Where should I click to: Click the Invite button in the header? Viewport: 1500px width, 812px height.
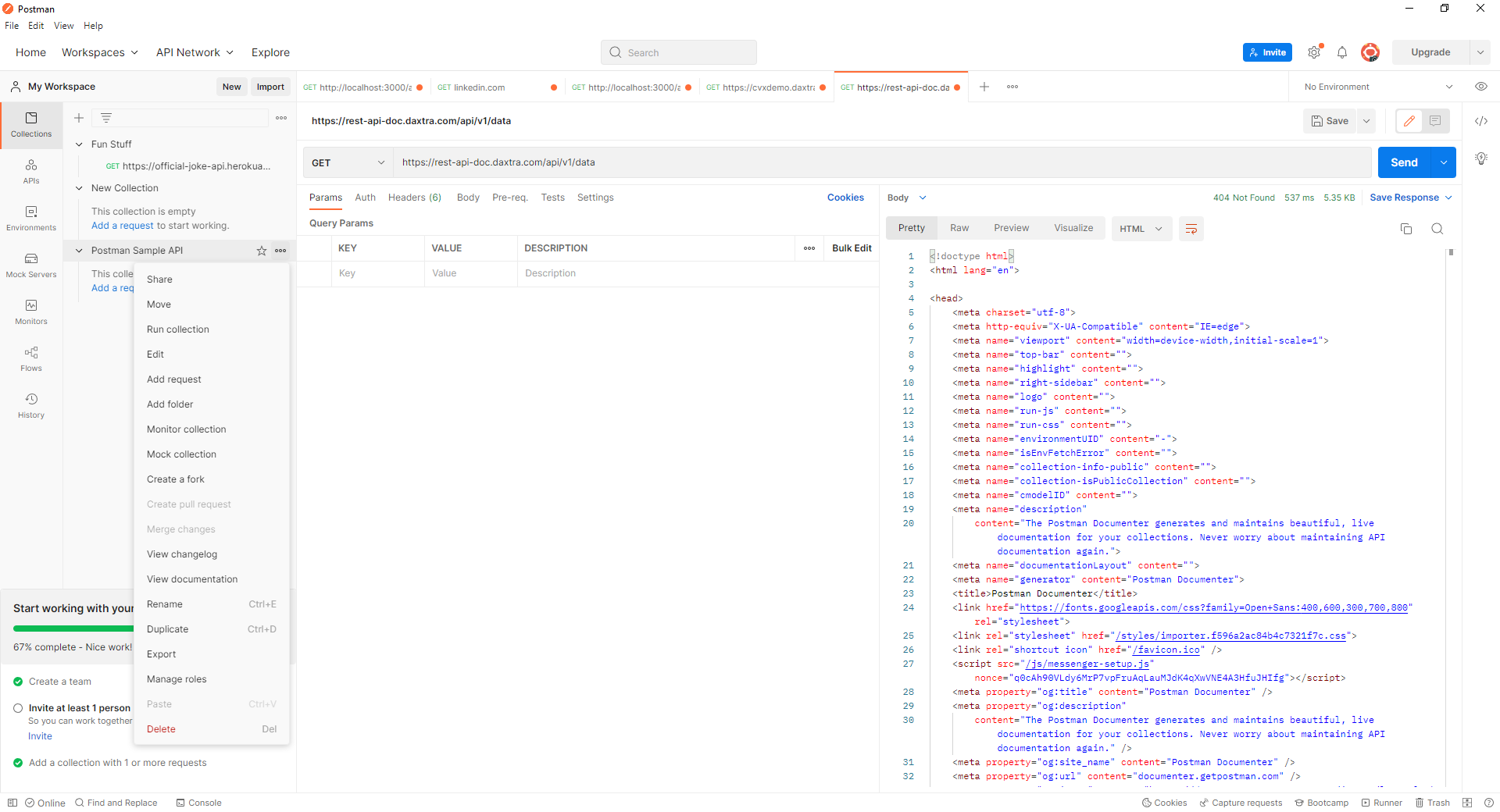click(1267, 52)
